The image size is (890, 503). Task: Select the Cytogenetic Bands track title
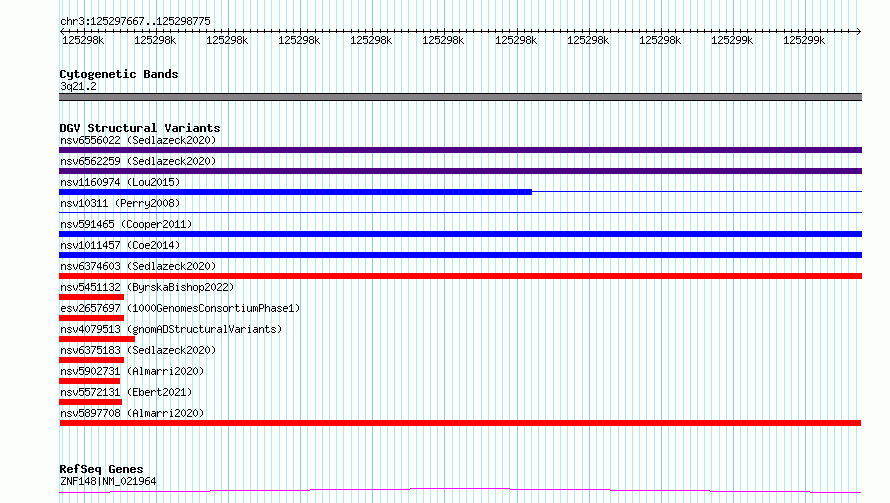119,74
